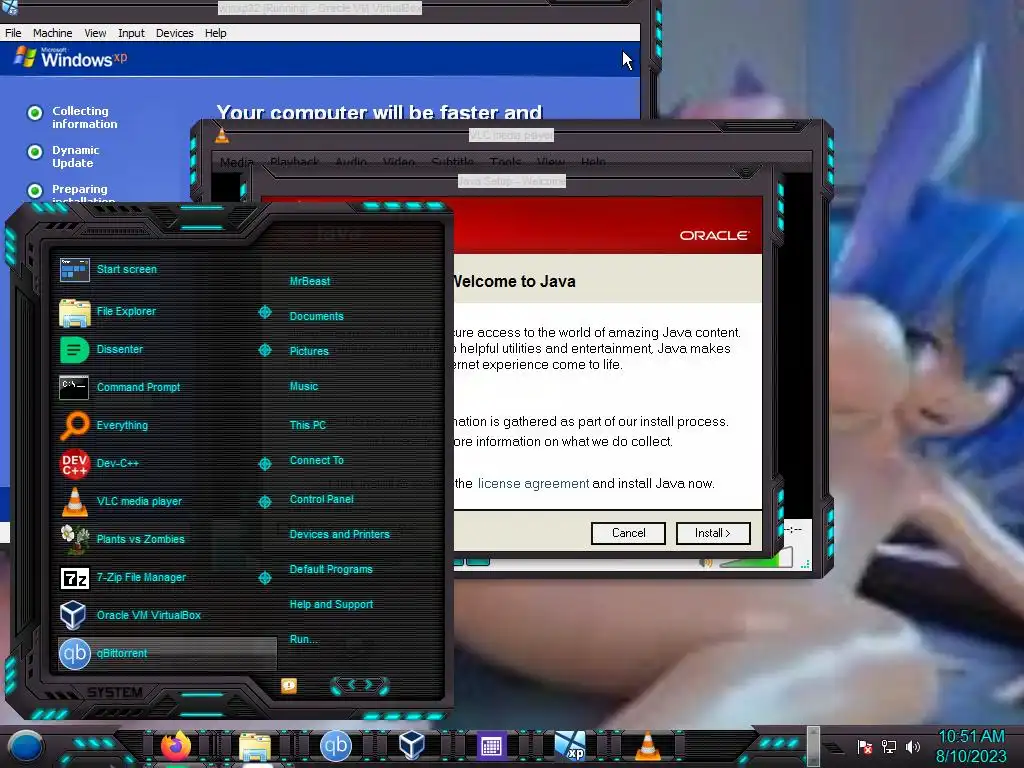Screen dimensions: 1024x768
Task: Adjust VLC volume slider
Action: [756, 559]
